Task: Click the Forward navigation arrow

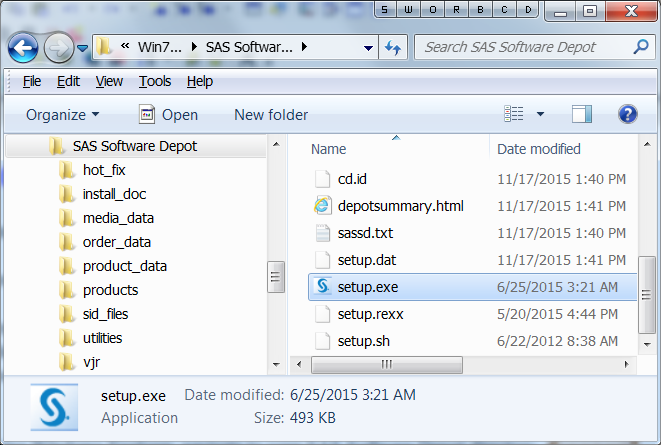Action: [58, 47]
